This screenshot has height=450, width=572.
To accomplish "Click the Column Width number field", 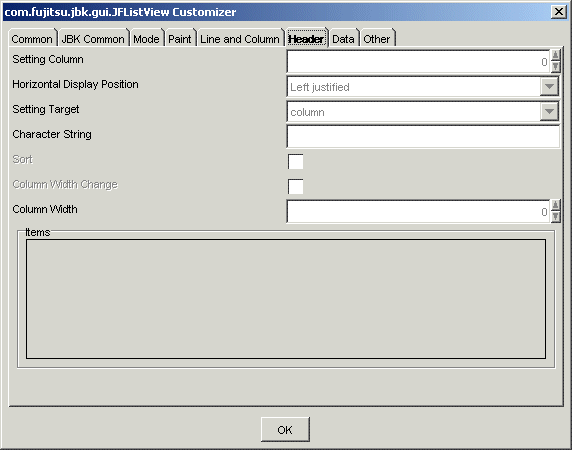I will [419, 211].
